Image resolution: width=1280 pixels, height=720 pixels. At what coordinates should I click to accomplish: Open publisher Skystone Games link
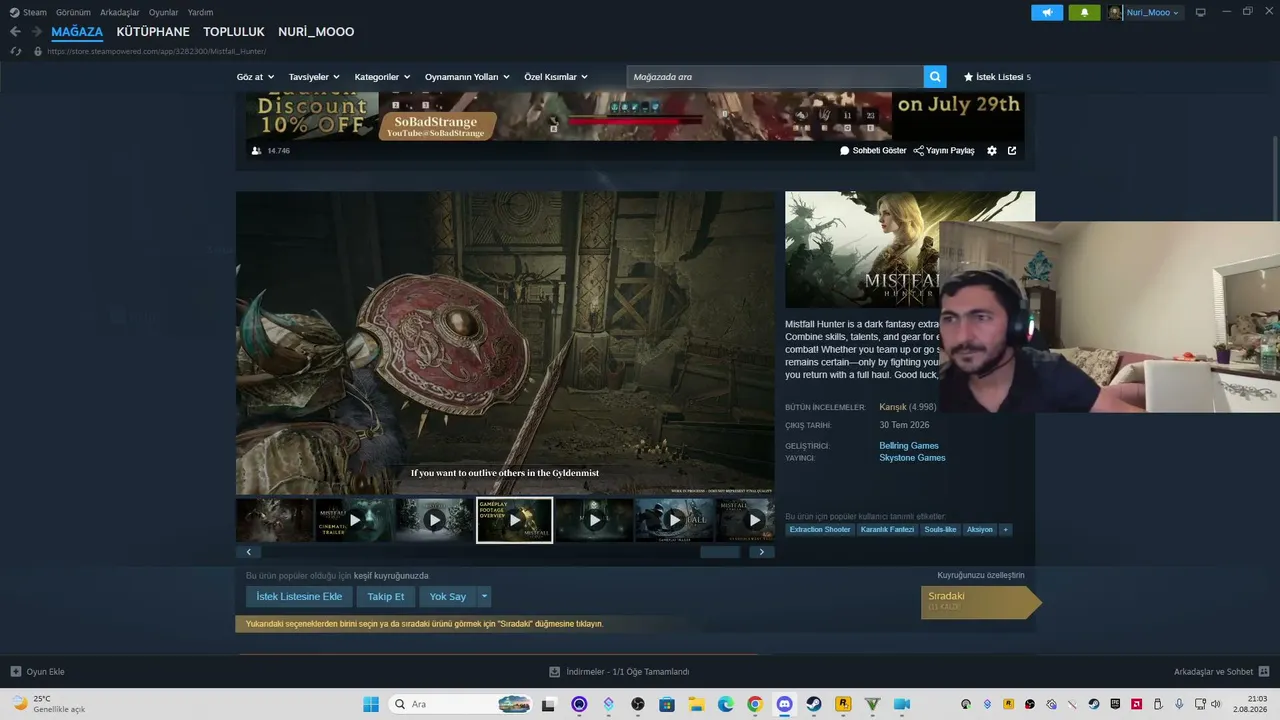(912, 458)
